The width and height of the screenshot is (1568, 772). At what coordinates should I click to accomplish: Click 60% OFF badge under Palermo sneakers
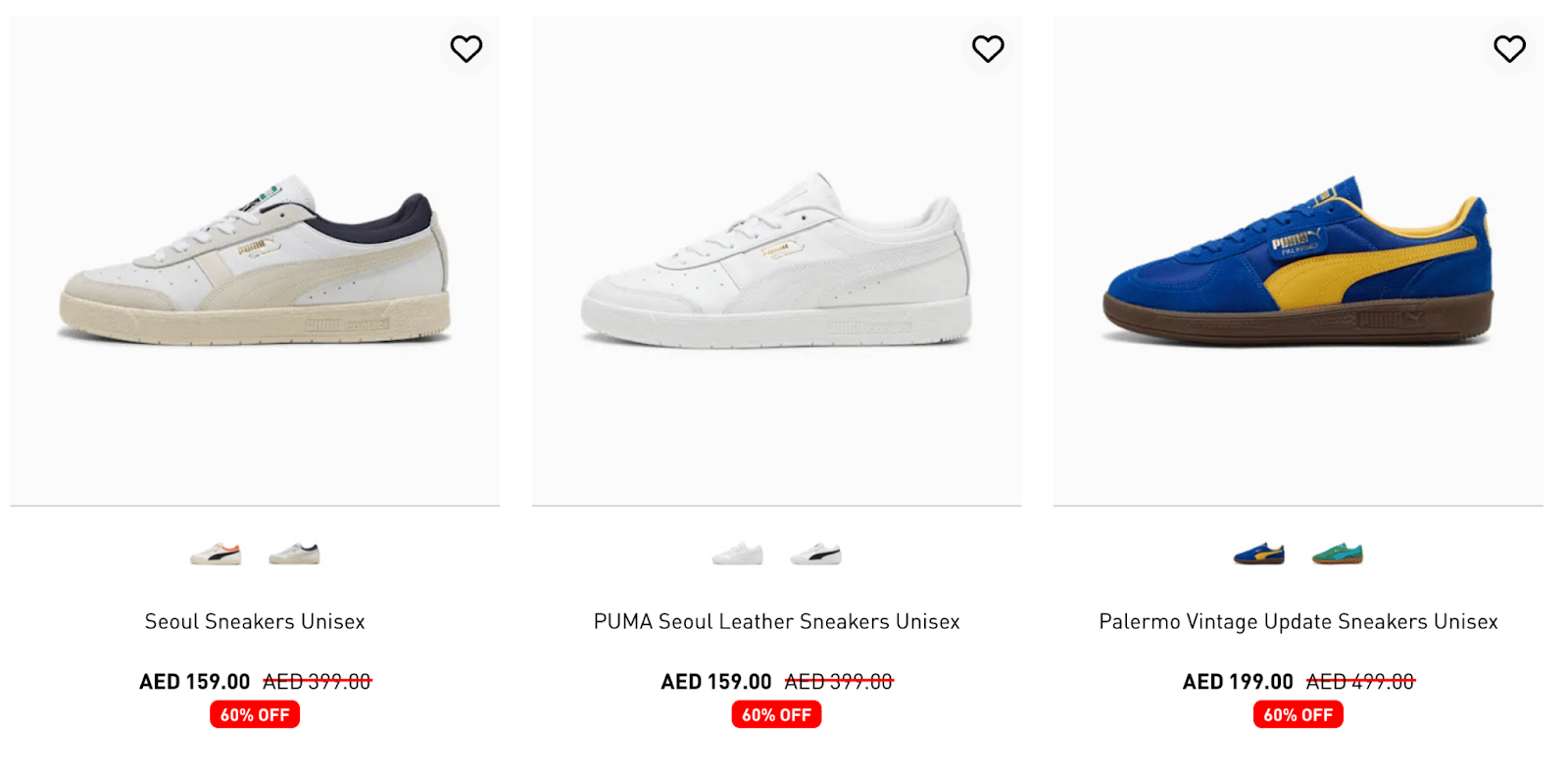pyautogui.click(x=1298, y=715)
